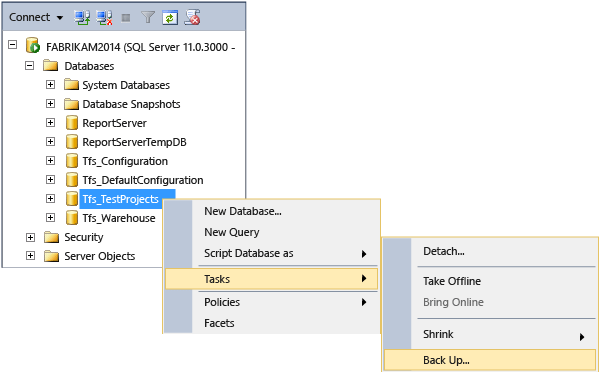
Task: Select the Security tree label
Action: [x=83, y=238]
